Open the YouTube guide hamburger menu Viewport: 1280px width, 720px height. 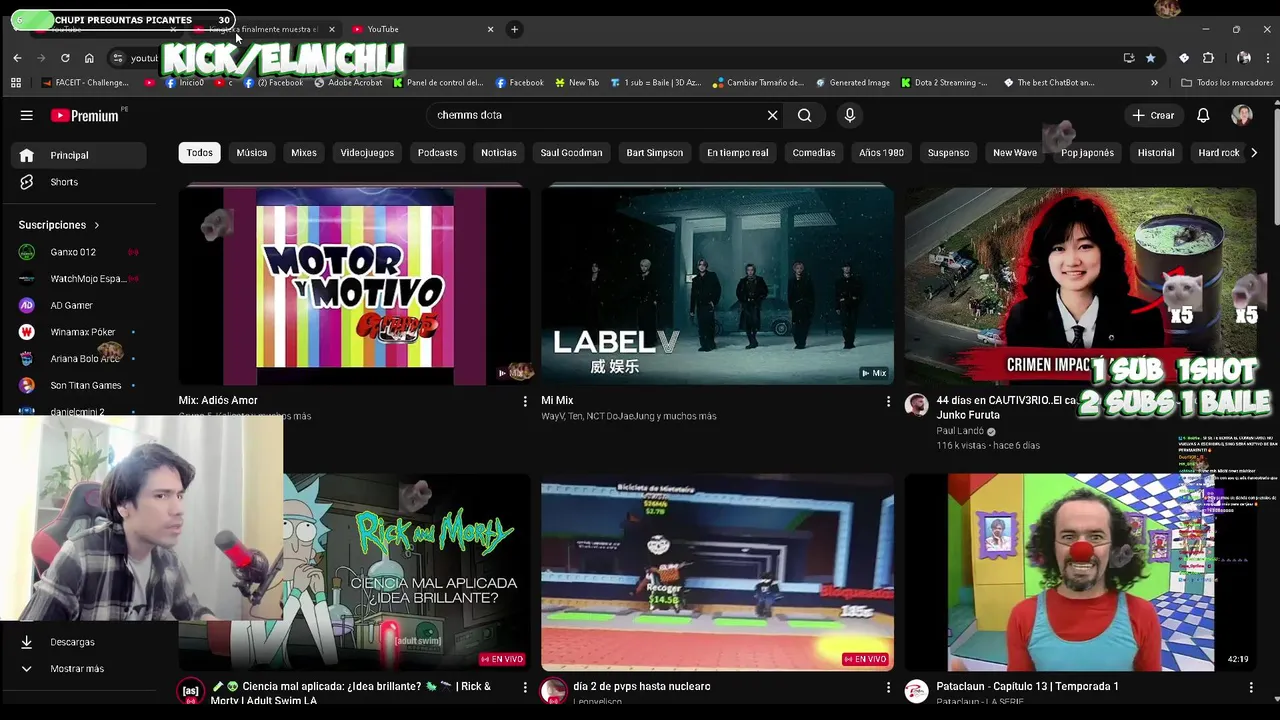(x=27, y=115)
